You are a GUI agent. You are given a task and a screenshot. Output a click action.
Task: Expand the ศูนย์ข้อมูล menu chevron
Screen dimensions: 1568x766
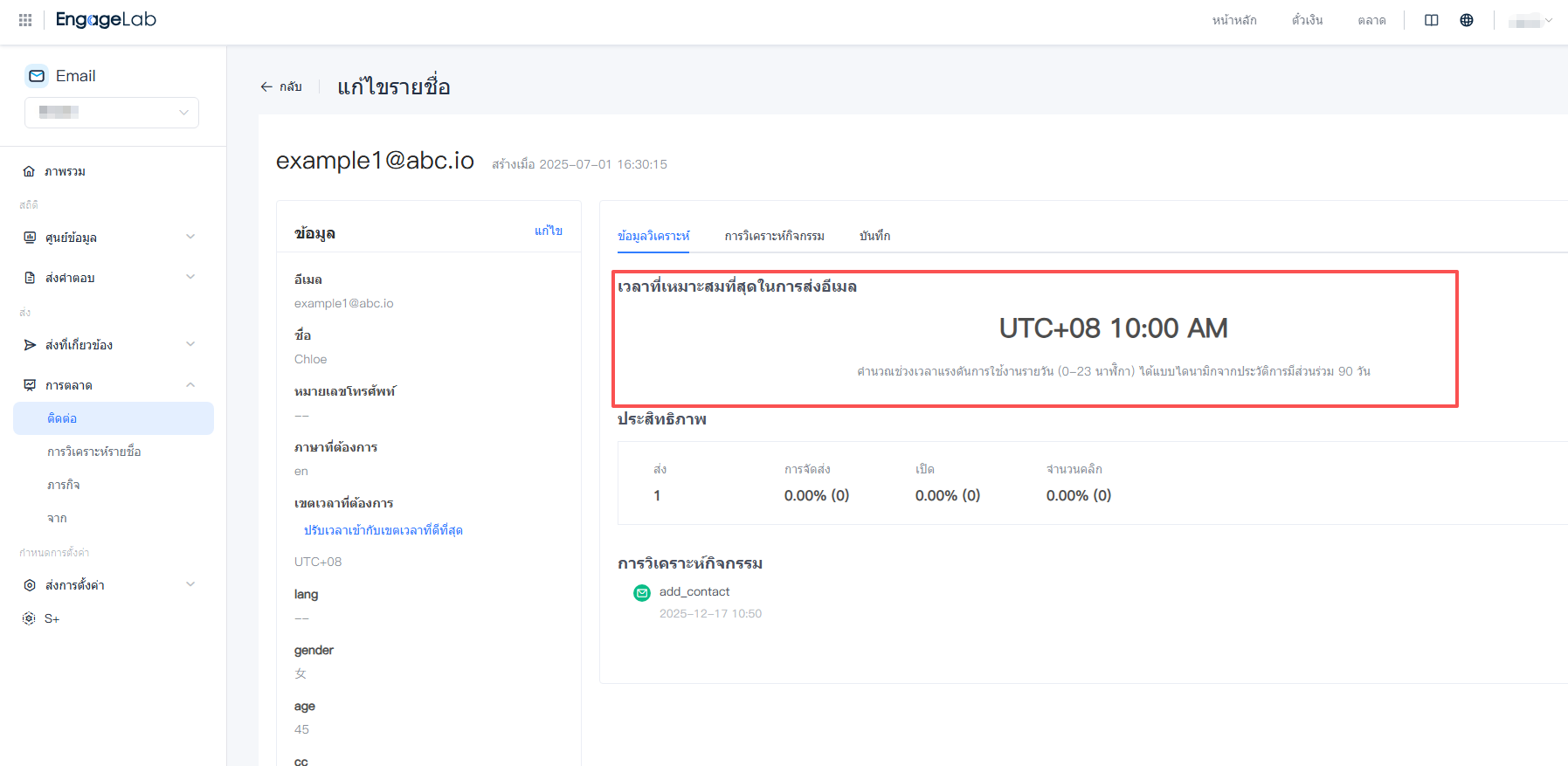(x=190, y=237)
